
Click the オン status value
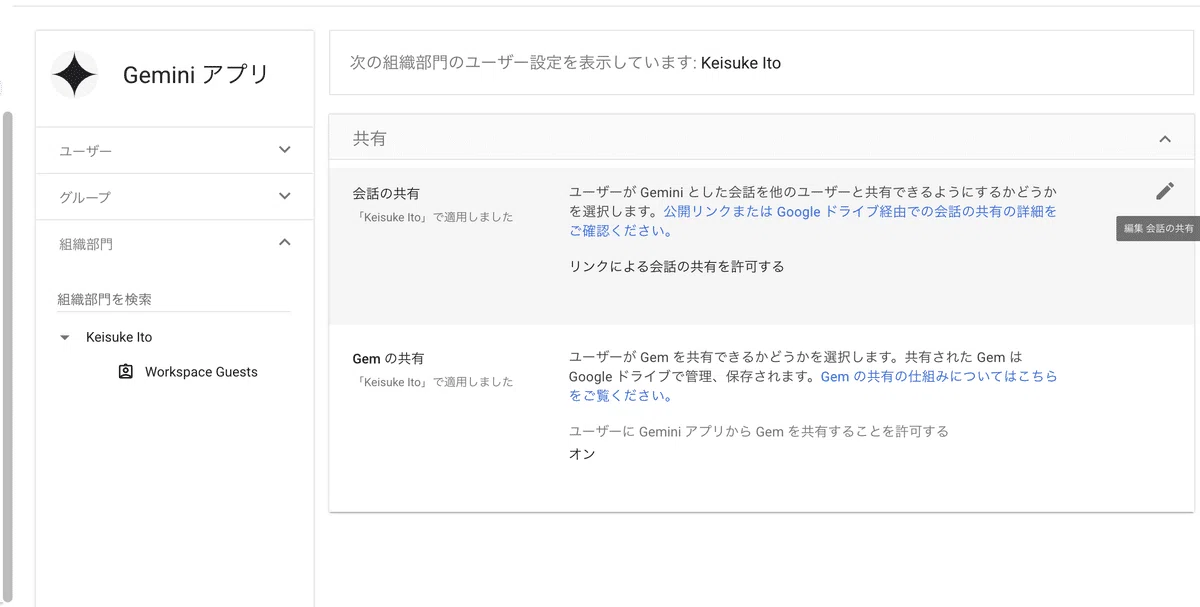click(x=582, y=454)
